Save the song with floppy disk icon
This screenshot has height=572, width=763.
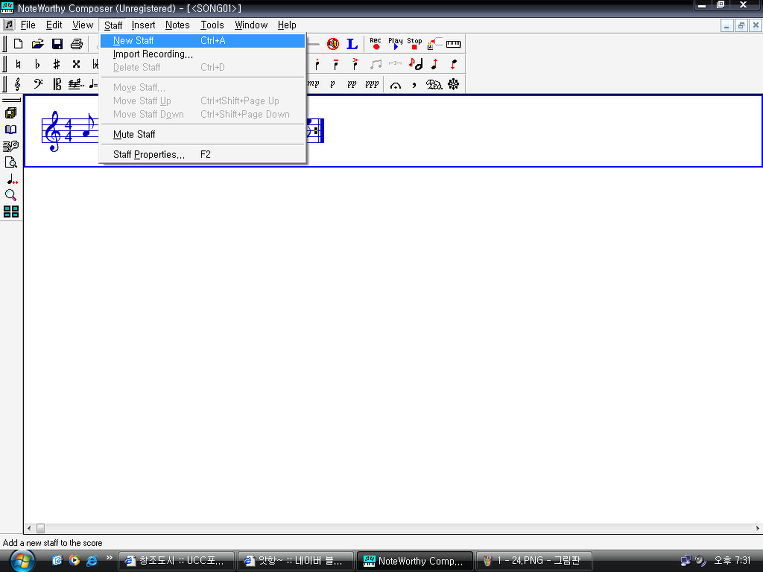57,44
